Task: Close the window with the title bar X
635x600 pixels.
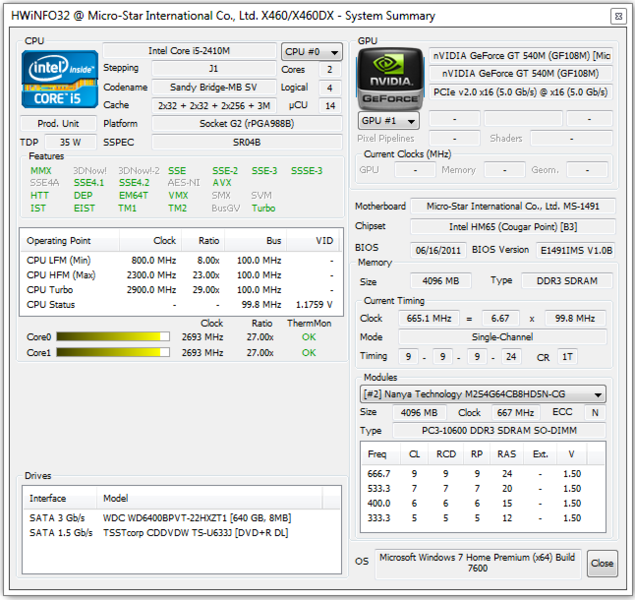Action: (618, 17)
